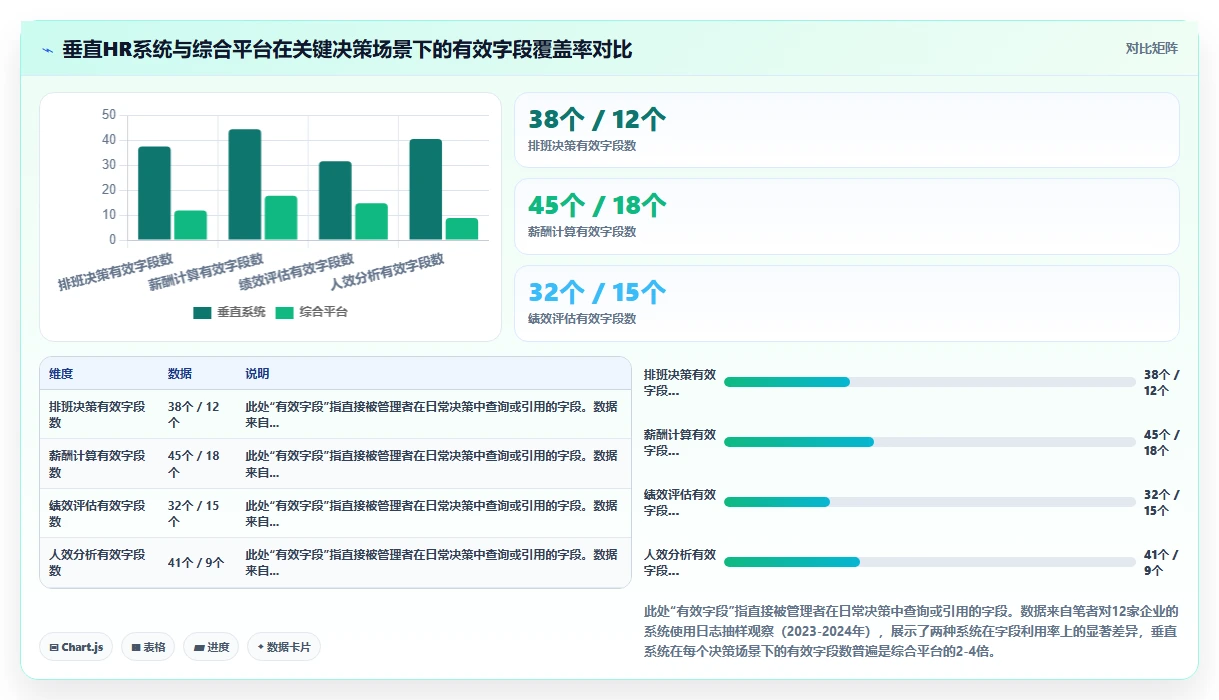
Task: Click the 排班决策有效字段数 table cell
Action: [99, 414]
